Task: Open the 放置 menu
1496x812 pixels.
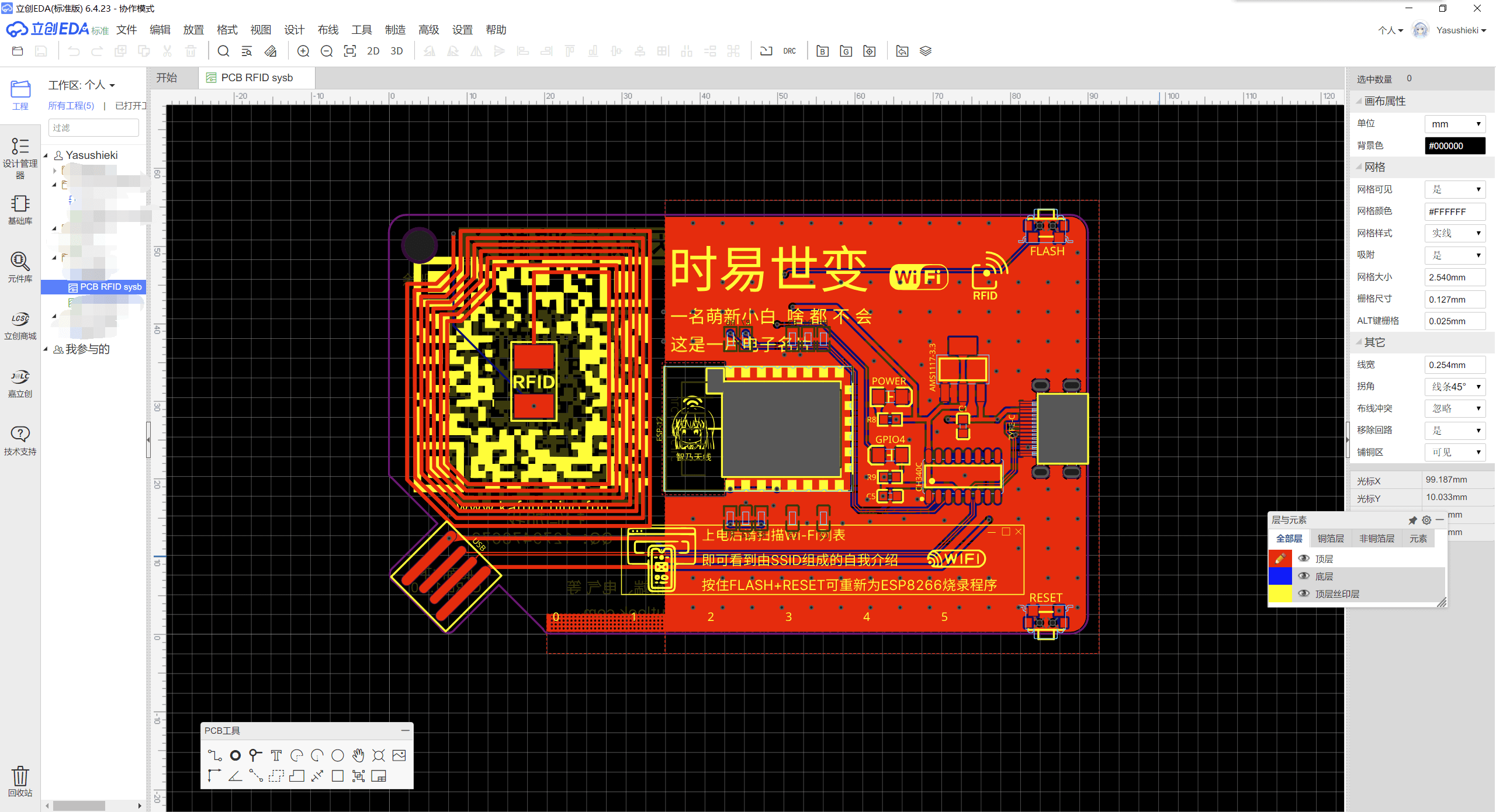Action: 193,30
